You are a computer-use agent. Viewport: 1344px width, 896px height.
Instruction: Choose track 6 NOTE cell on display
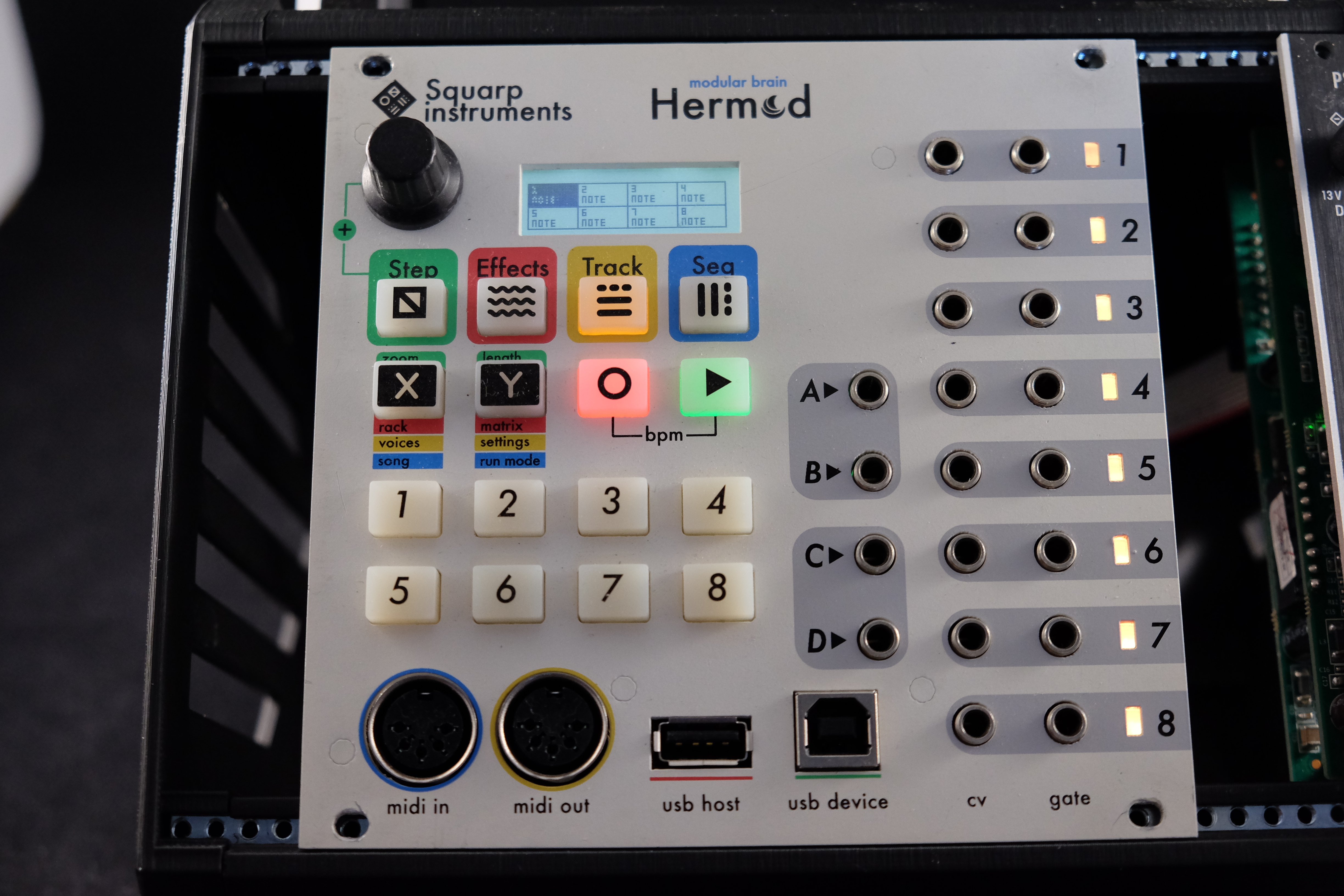pyautogui.click(x=602, y=218)
